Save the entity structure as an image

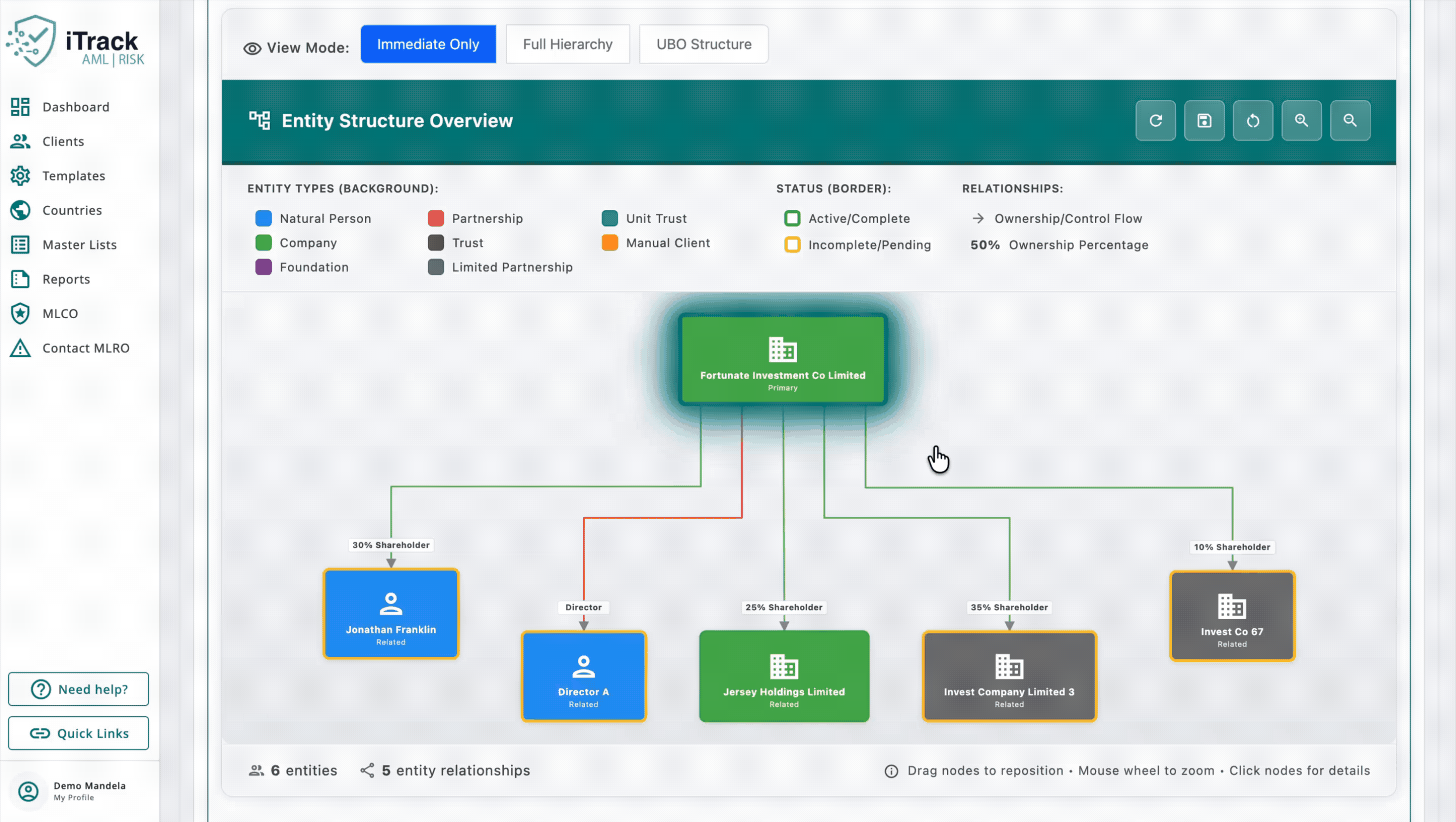1205,120
